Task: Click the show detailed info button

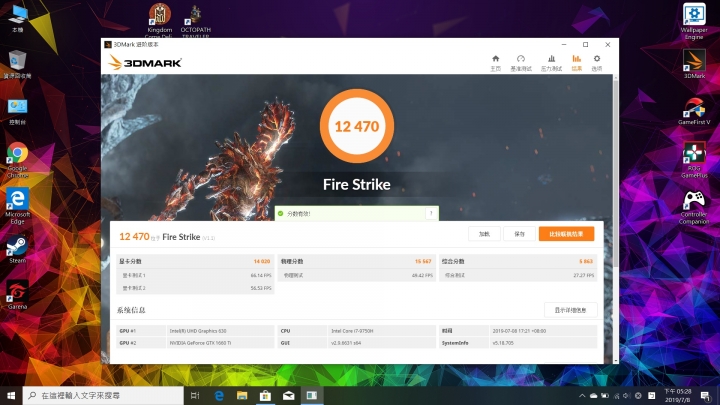Action: point(570,310)
